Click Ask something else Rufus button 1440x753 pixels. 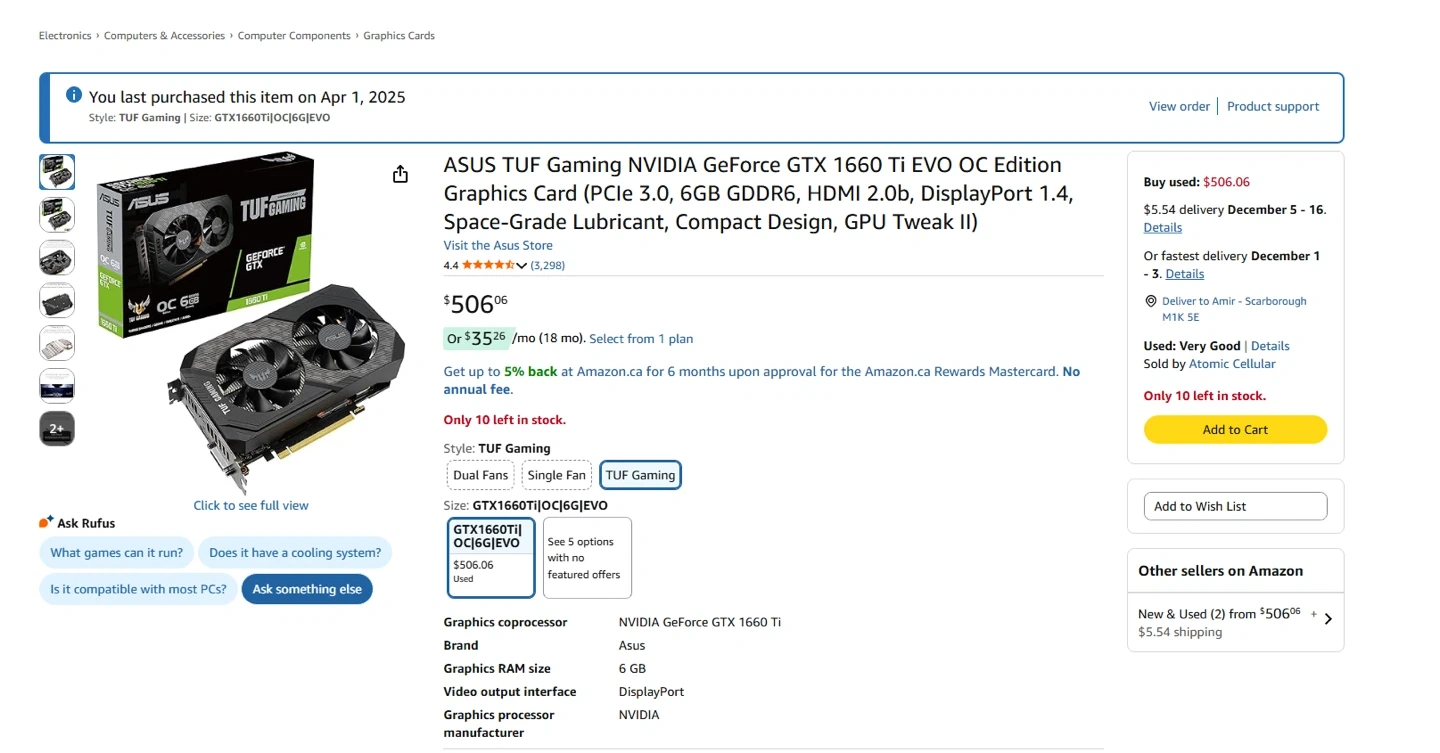307,589
